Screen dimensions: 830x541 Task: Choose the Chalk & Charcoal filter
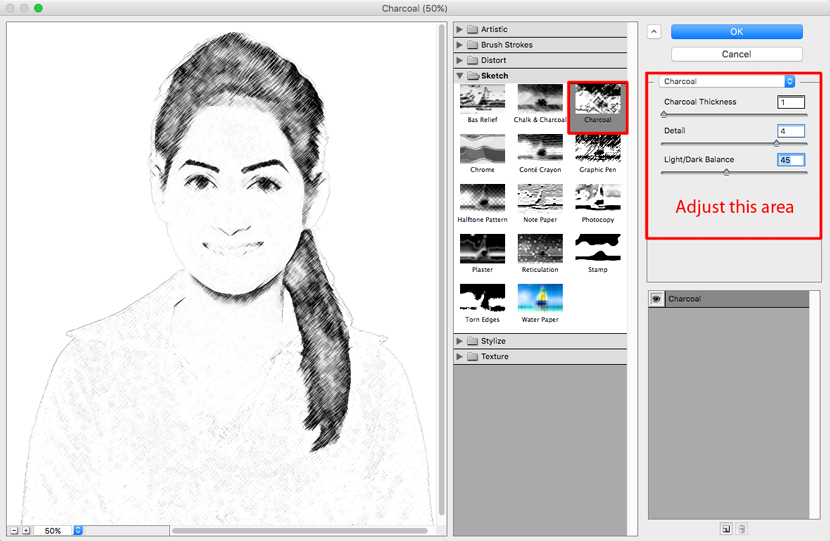[540, 98]
